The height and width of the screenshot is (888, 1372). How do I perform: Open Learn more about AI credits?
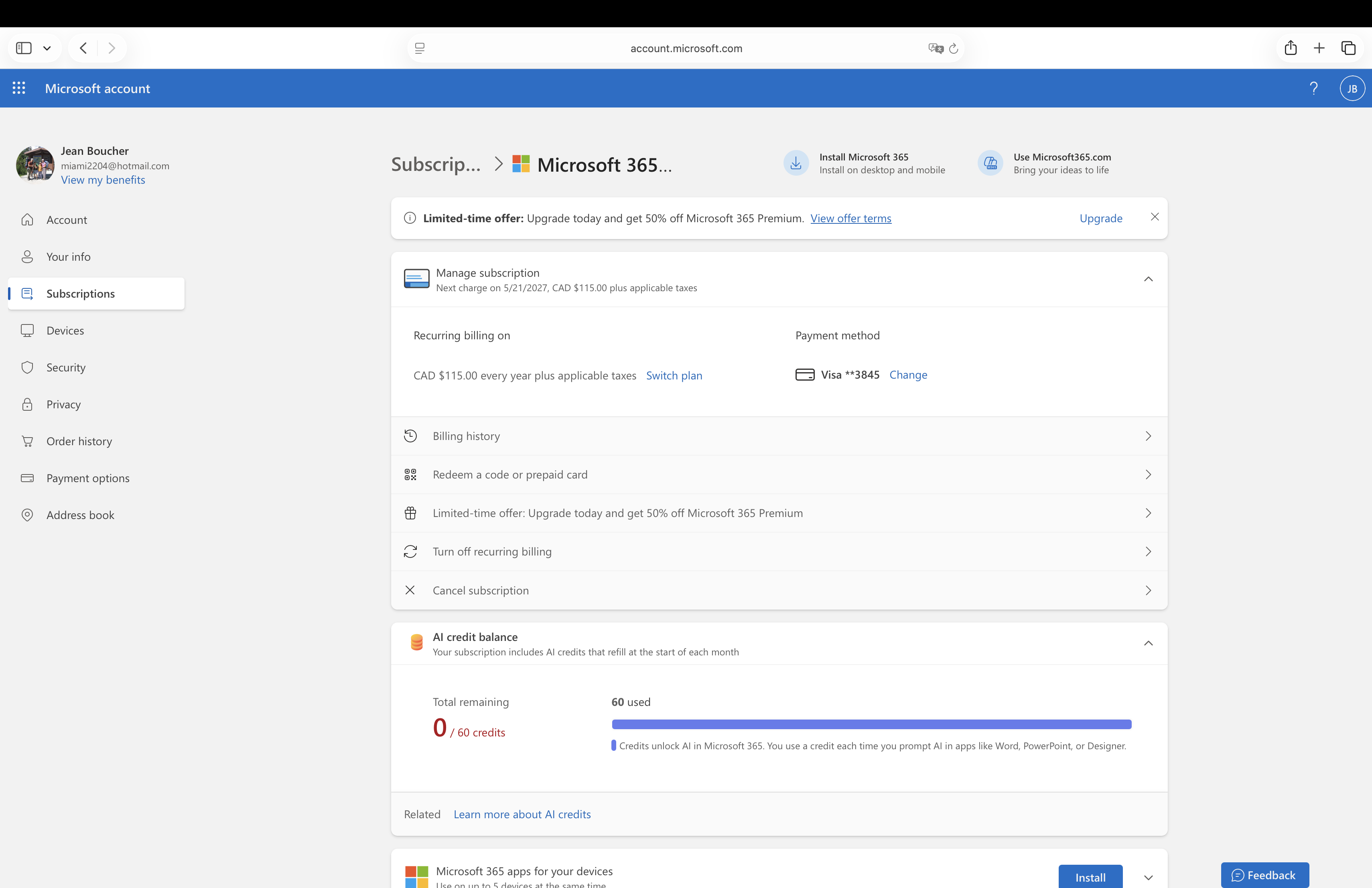pyautogui.click(x=522, y=814)
